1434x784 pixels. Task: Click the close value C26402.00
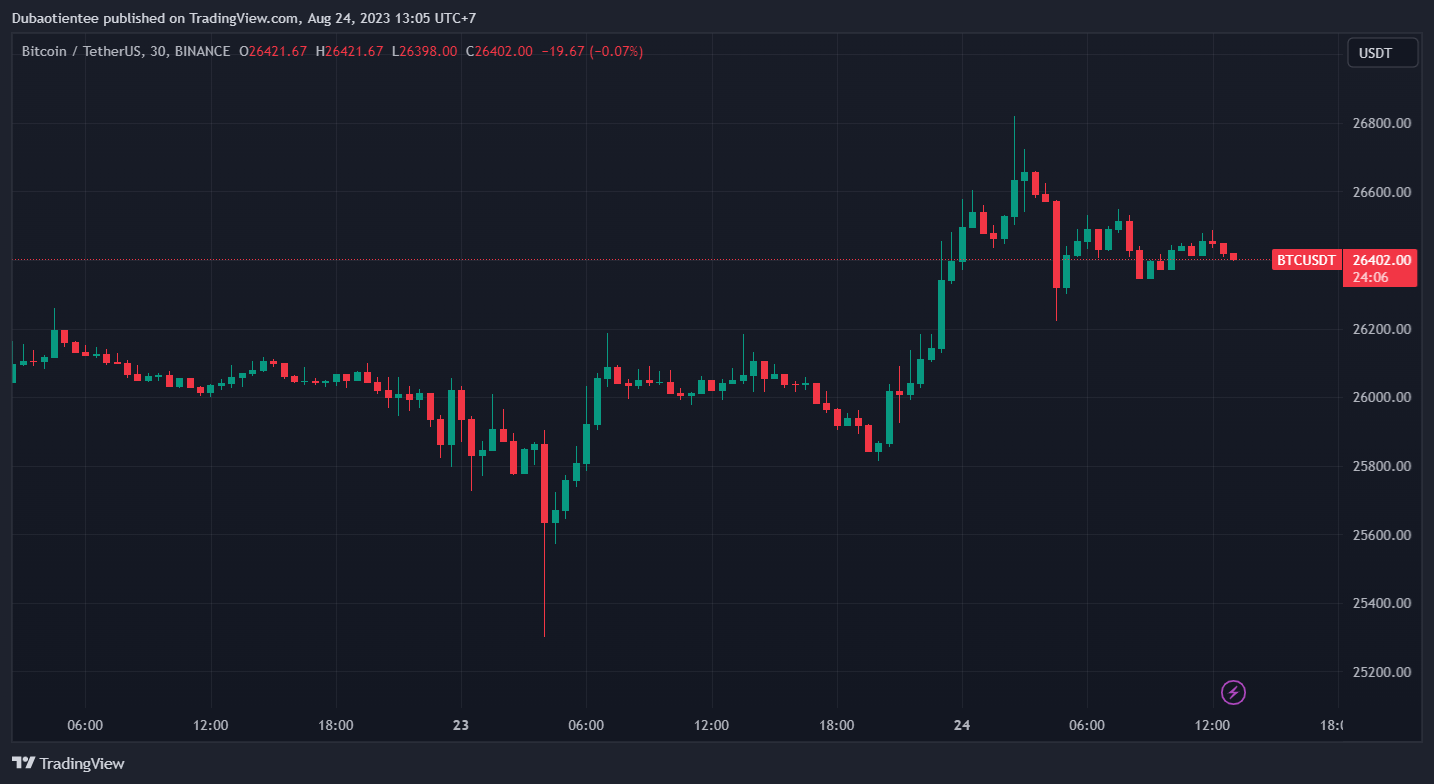pos(503,51)
